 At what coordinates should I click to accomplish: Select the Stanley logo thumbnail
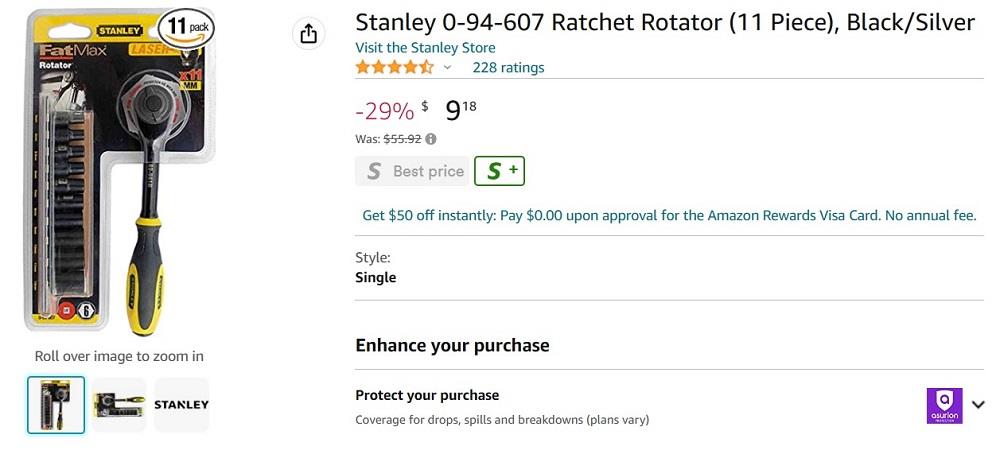coord(182,405)
